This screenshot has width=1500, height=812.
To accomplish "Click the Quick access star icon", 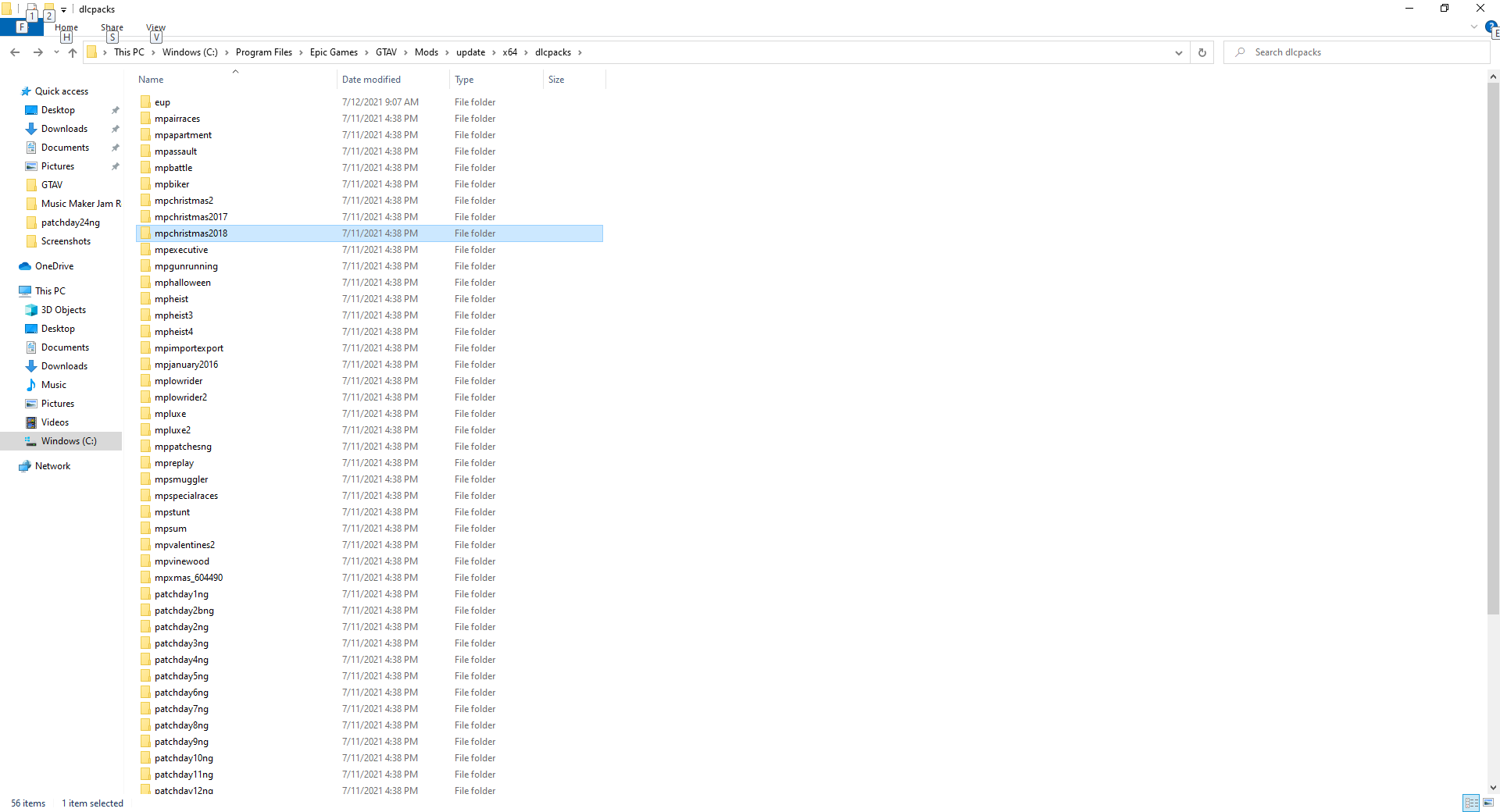I will tap(25, 91).
